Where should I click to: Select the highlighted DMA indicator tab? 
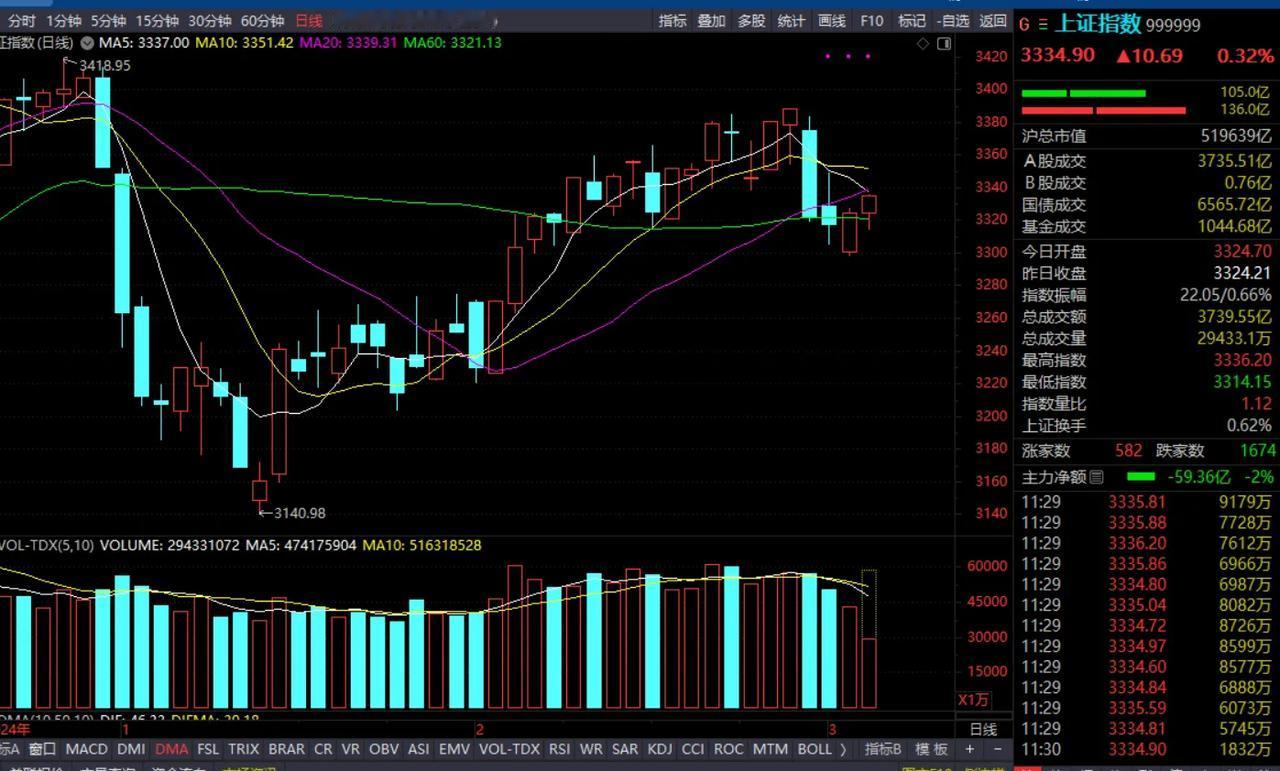point(172,748)
